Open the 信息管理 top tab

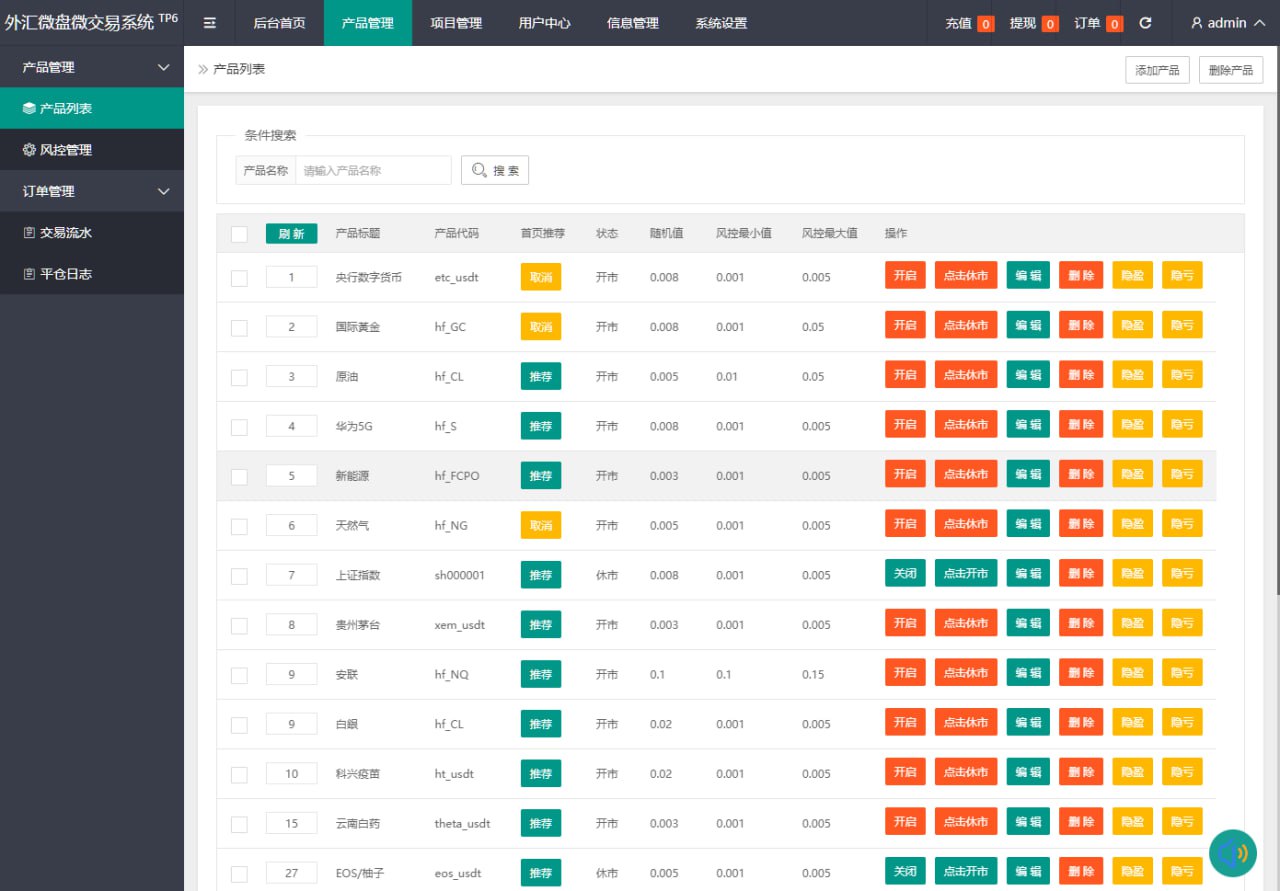tap(633, 23)
